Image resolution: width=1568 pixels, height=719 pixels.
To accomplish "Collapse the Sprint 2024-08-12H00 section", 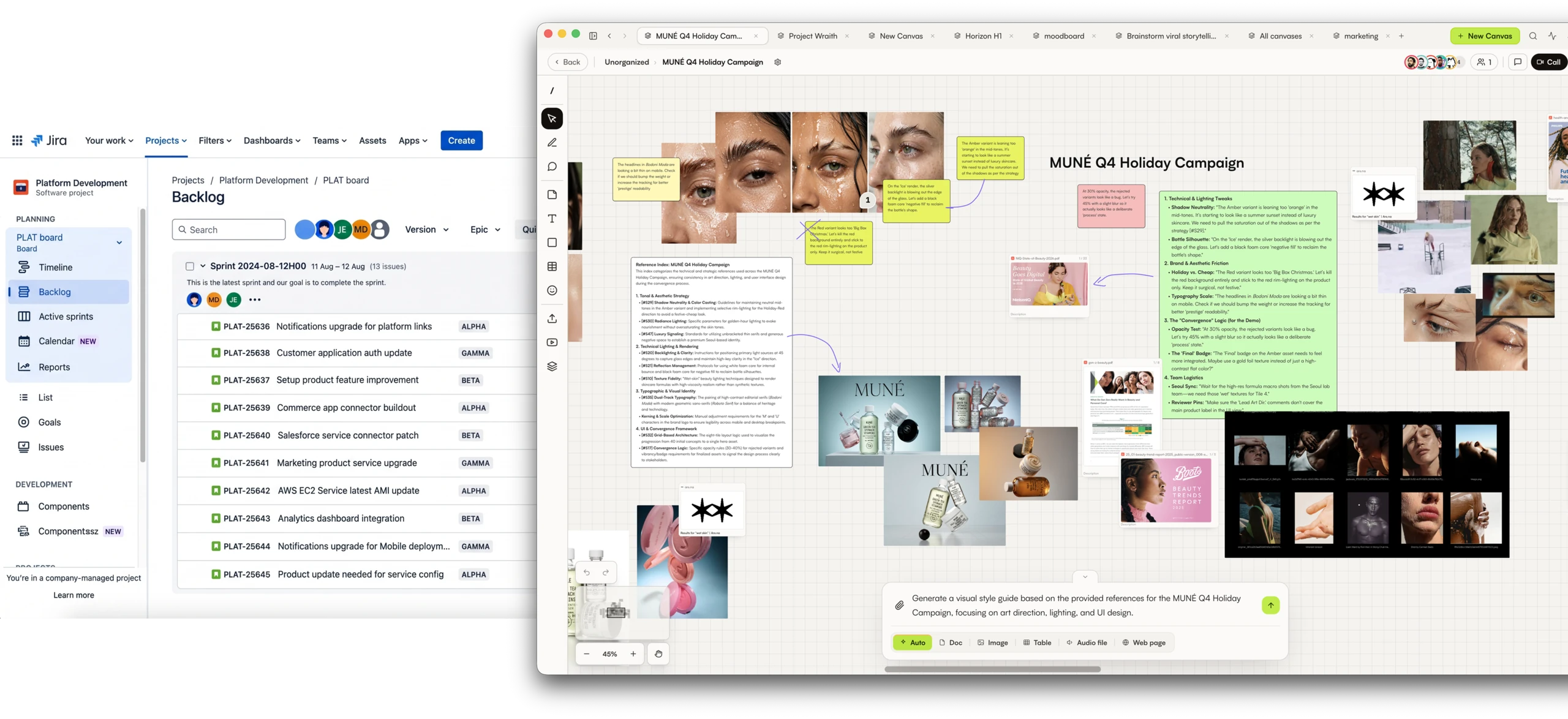I will (203, 266).
